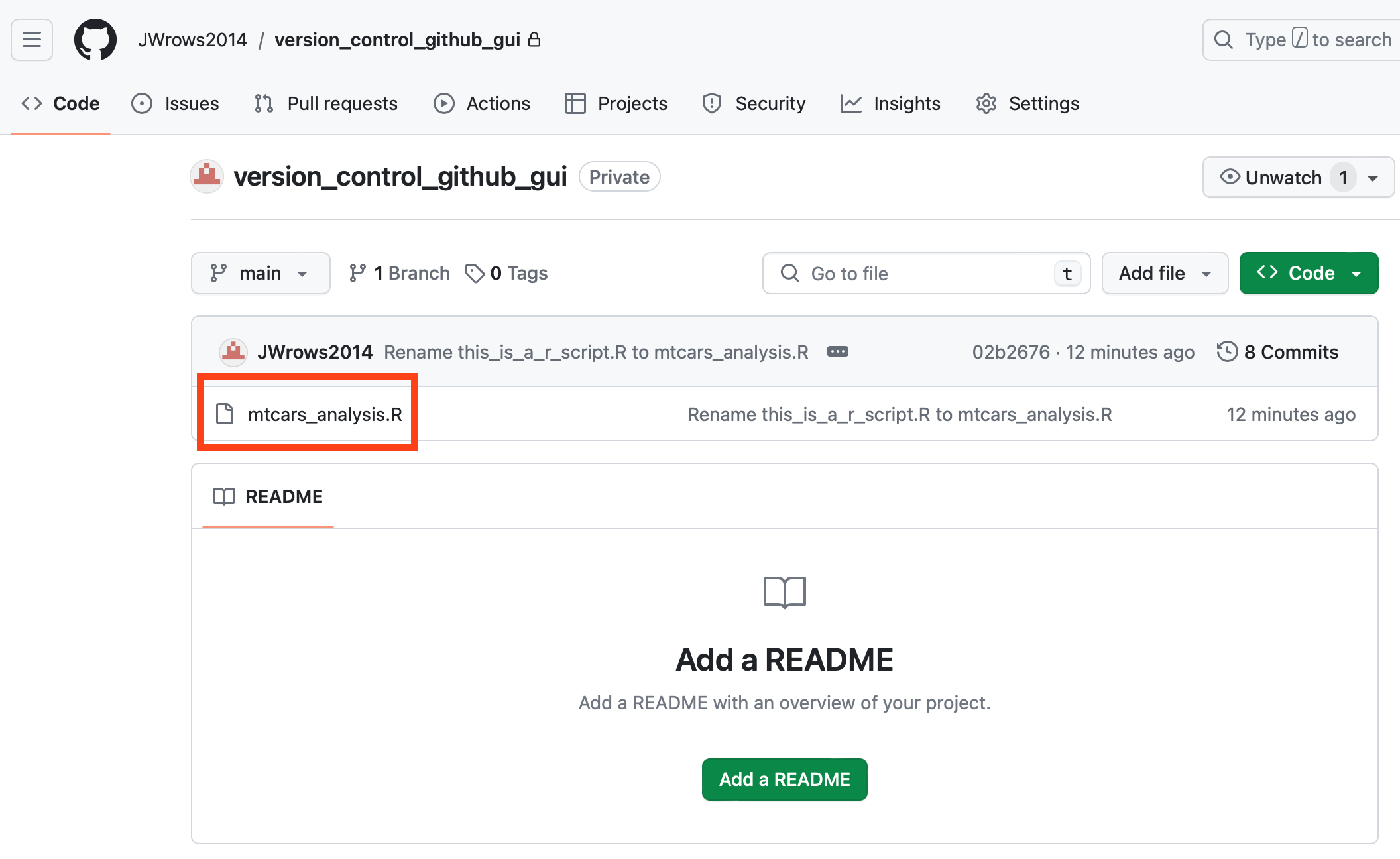1400x859 pixels.
Task: Click the file icon for mtcars_analysis.R
Action: click(x=225, y=414)
